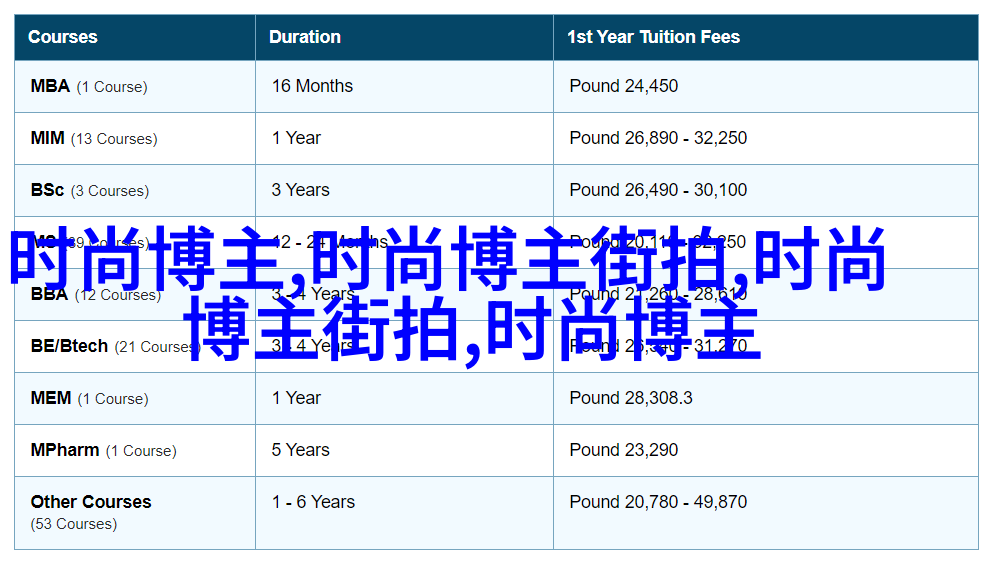Click the 1 - 6 Years duration cell

313,502
